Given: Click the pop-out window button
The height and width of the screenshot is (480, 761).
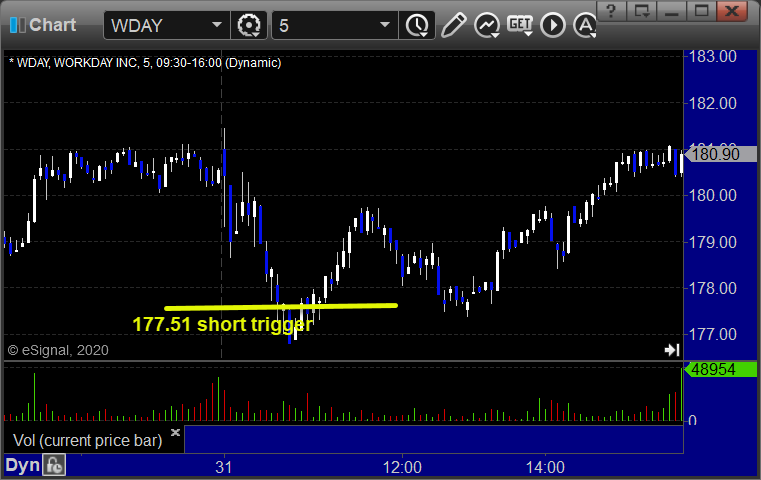Looking at the screenshot, I should click(x=641, y=11).
